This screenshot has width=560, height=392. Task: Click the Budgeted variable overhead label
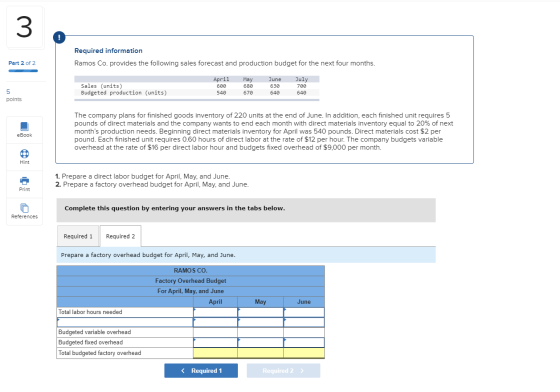95,332
